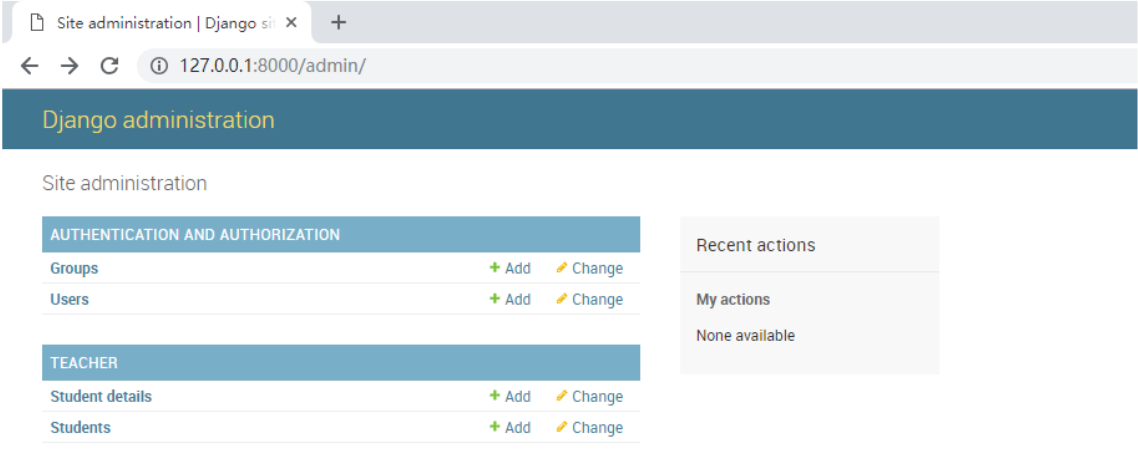The height and width of the screenshot is (462, 1138).
Task: Click Change next to Groups
Action: tap(590, 268)
